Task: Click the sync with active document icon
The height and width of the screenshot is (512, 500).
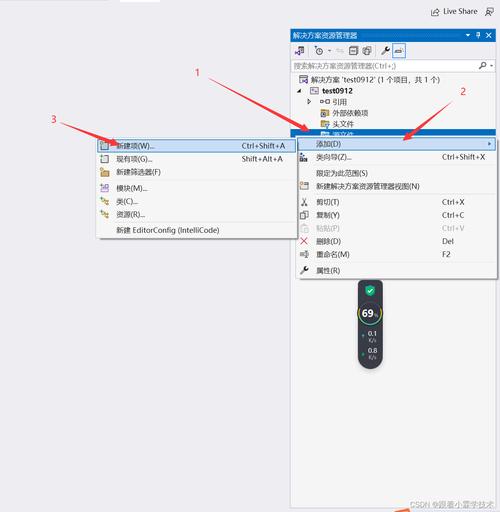Action: tap(340, 51)
